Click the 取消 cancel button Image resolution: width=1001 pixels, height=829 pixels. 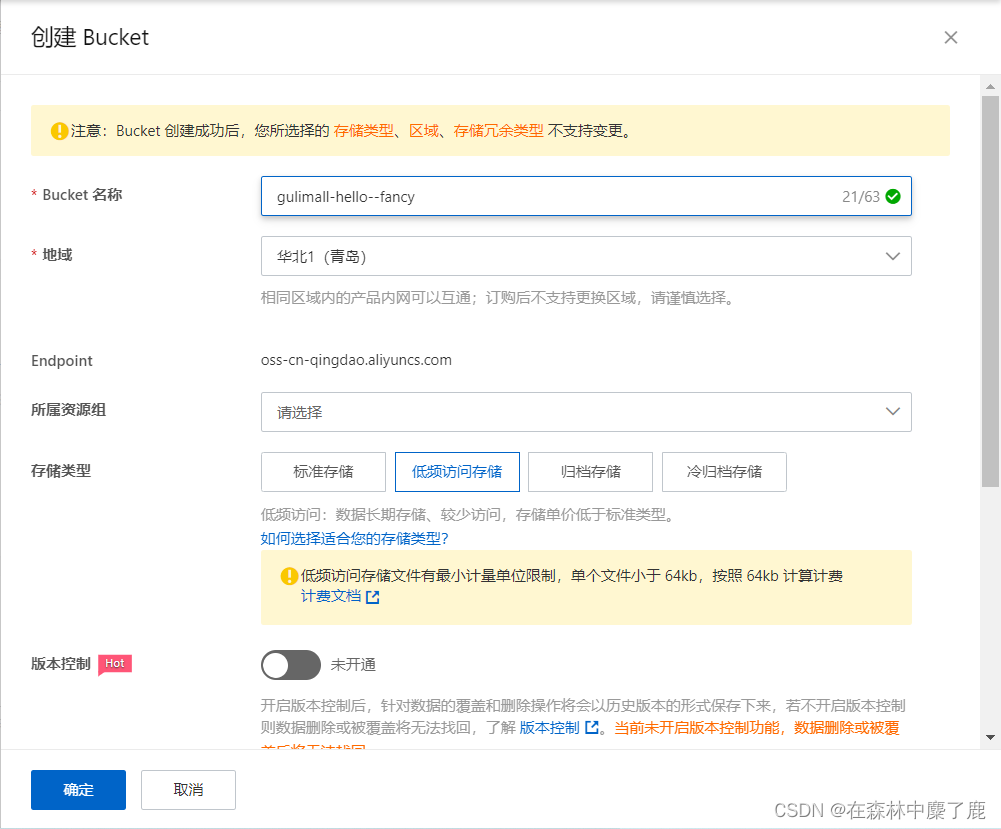[x=188, y=790]
